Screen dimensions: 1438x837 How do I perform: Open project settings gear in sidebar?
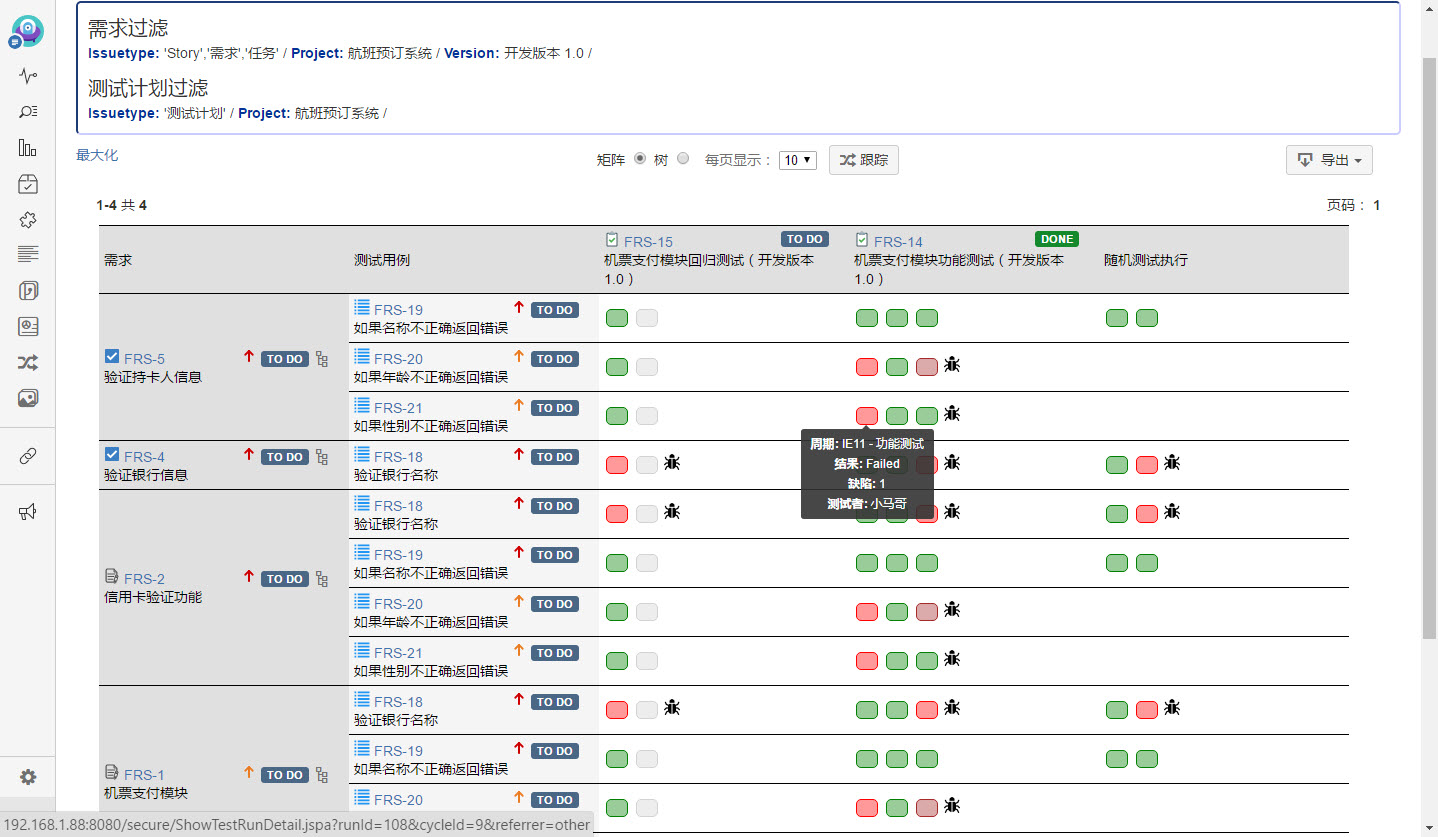[x=28, y=777]
